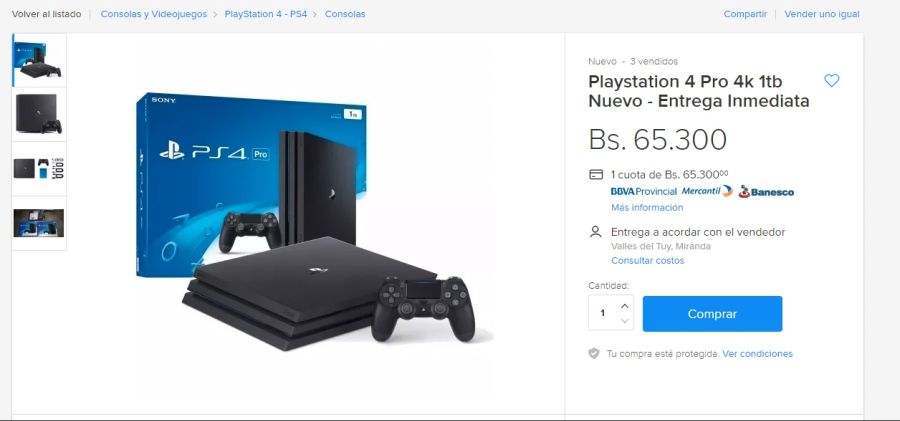Select the third accessories thumbnail
The width and height of the screenshot is (900, 421).
(40, 169)
